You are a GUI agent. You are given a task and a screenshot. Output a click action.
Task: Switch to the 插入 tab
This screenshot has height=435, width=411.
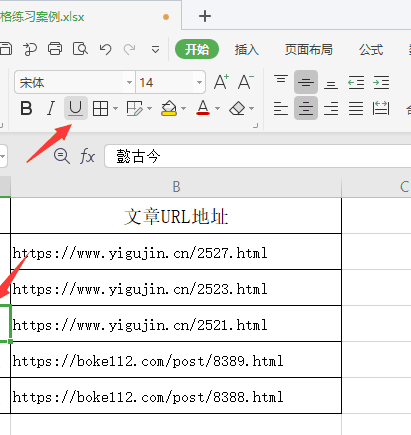coord(246,50)
